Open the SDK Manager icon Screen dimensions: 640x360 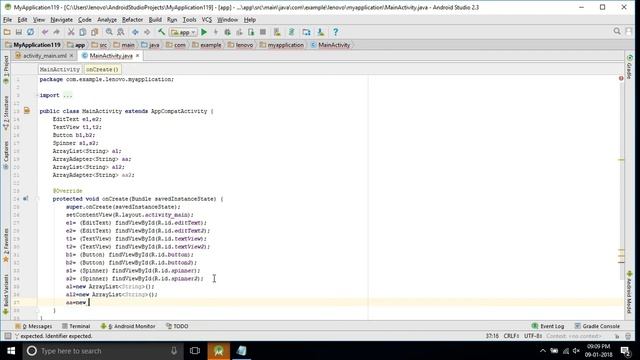pyautogui.click(x=321, y=32)
